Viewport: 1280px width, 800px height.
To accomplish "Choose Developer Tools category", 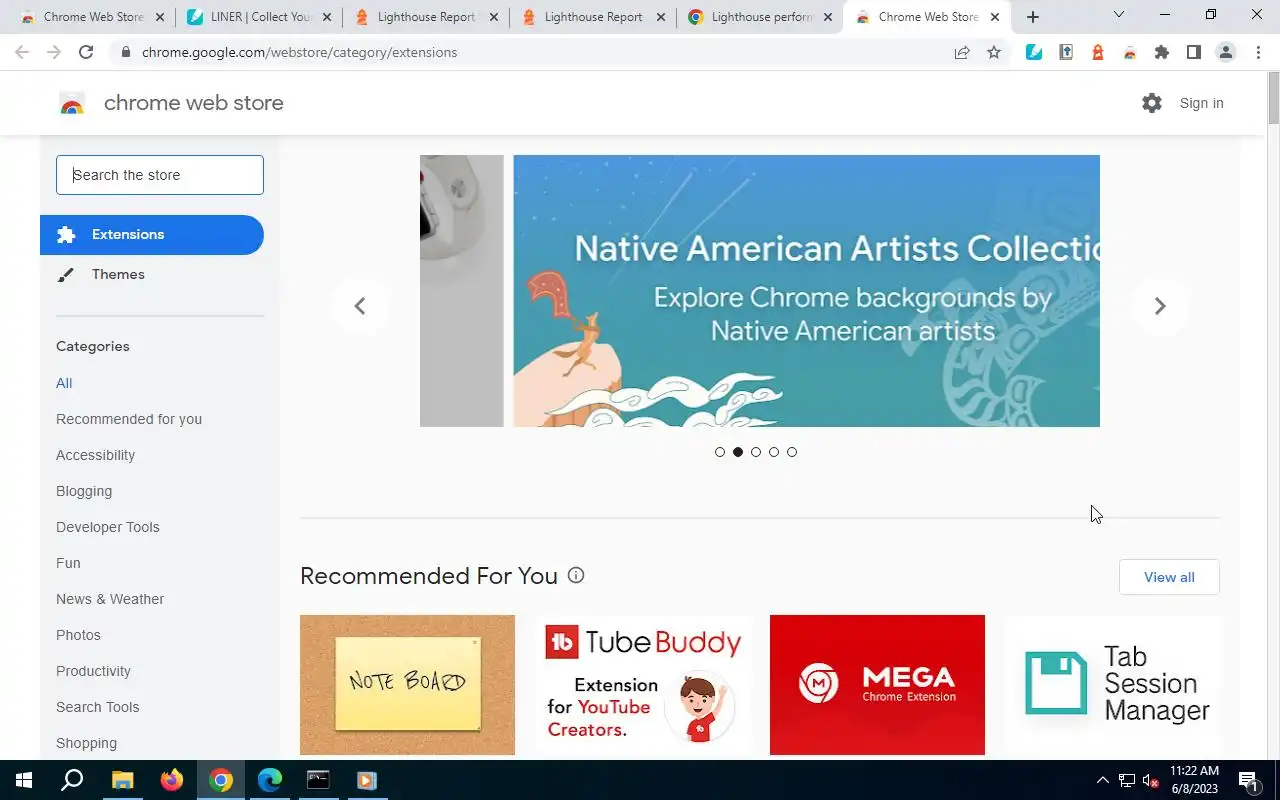I will point(108,527).
